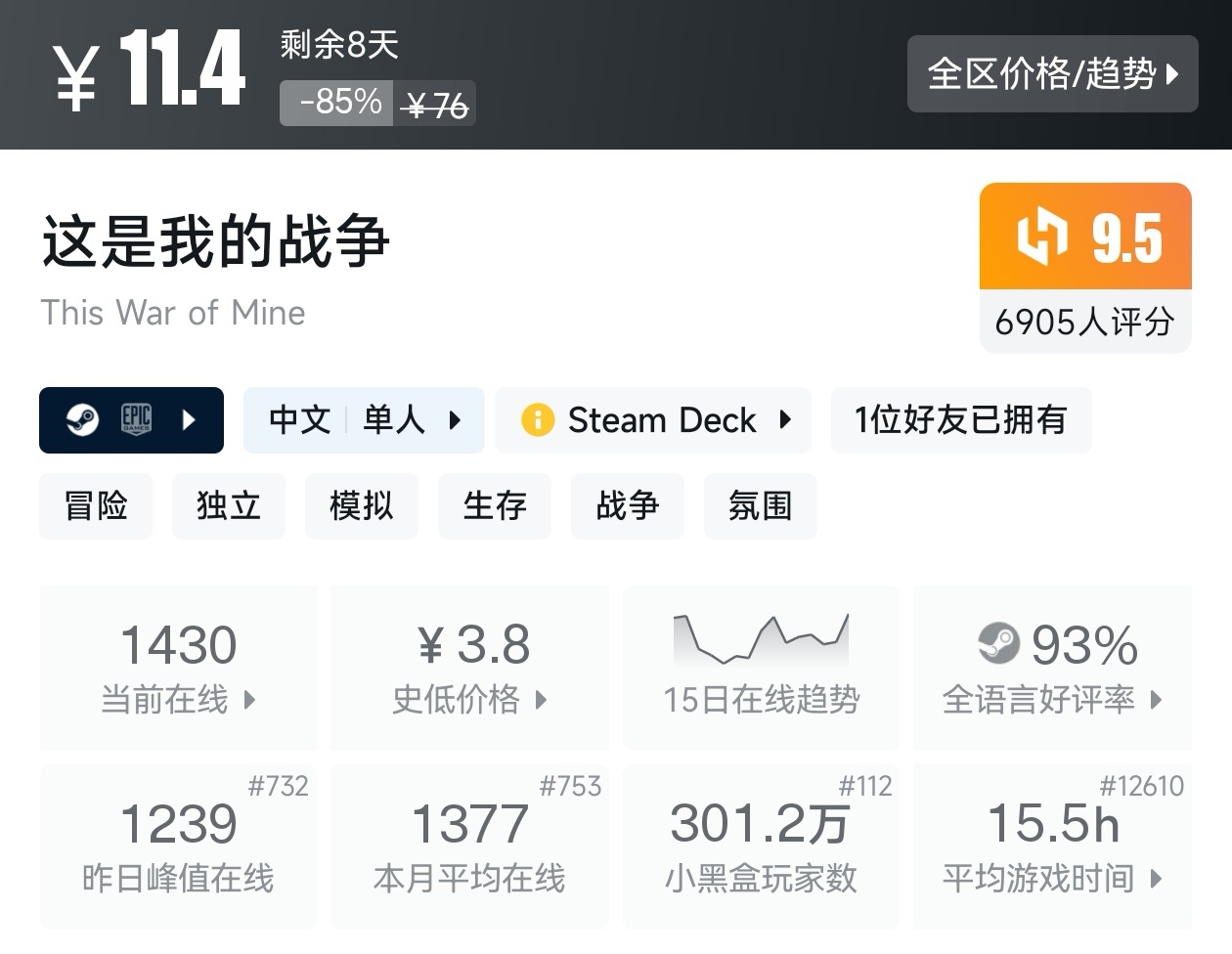Select the 冒险 tag
Image resolution: width=1232 pixels, height=954 pixels.
[96, 506]
